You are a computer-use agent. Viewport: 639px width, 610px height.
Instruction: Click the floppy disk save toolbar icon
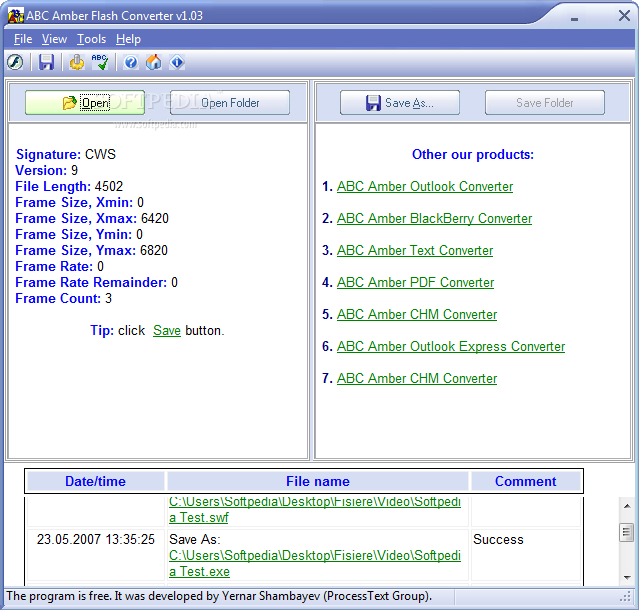coord(46,62)
